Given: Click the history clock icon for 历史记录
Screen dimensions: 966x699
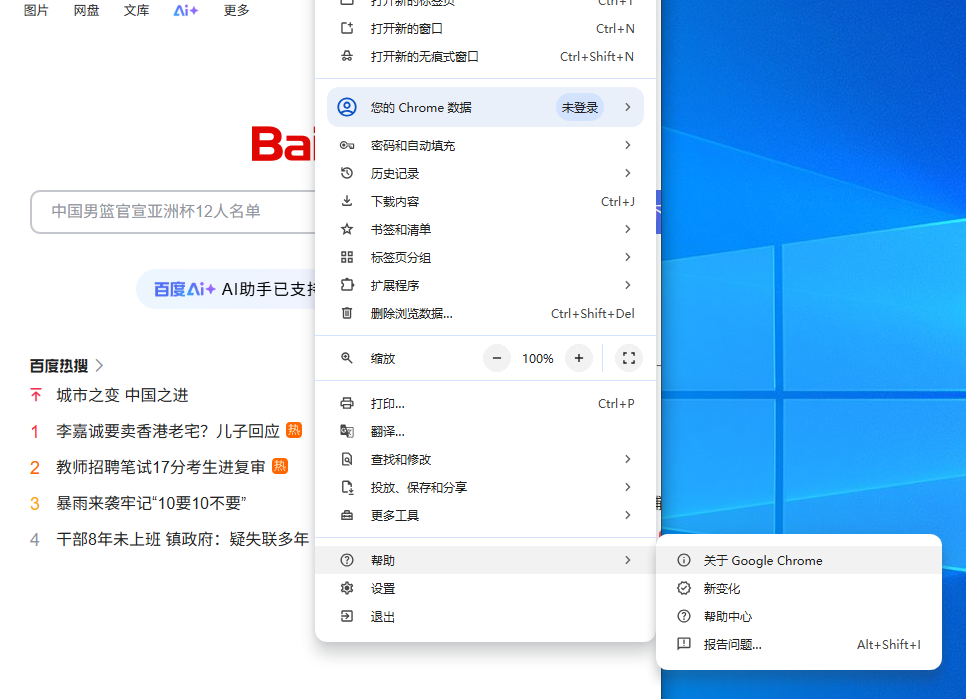Looking at the screenshot, I should coord(347,173).
